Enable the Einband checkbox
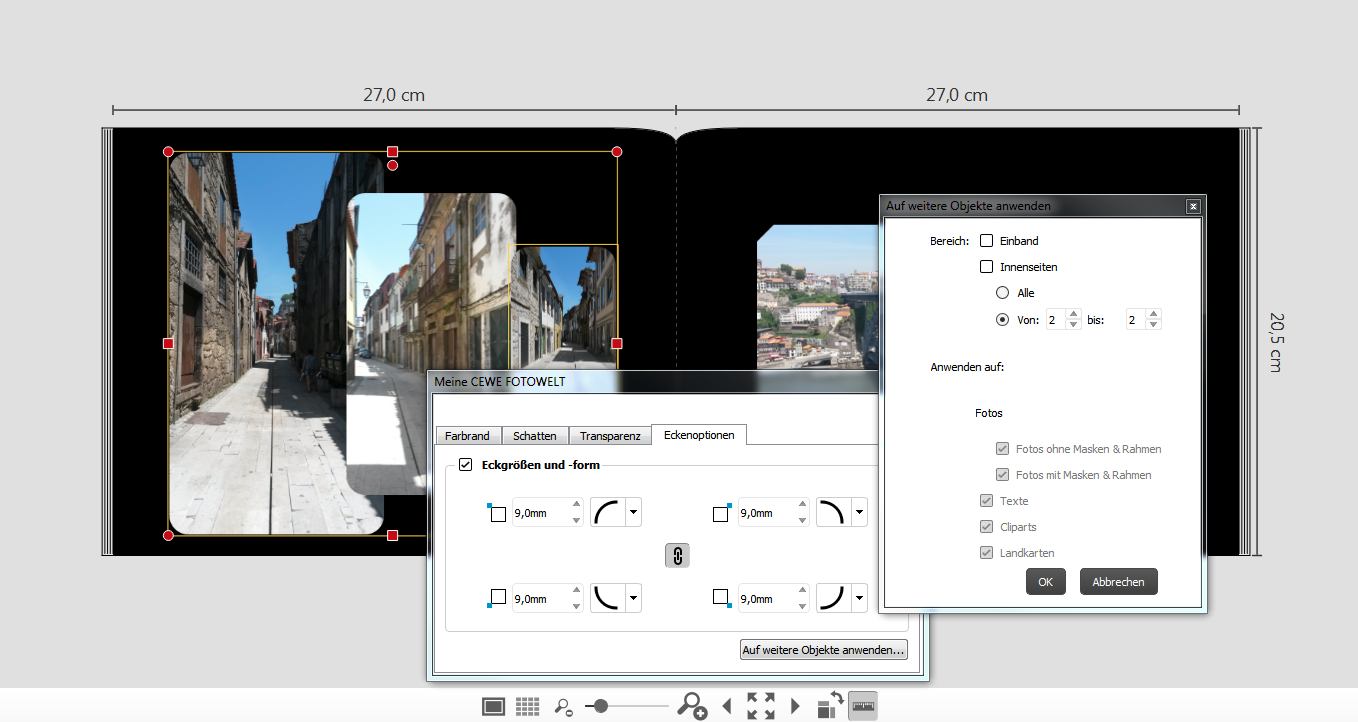The height and width of the screenshot is (722, 1358). [987, 241]
